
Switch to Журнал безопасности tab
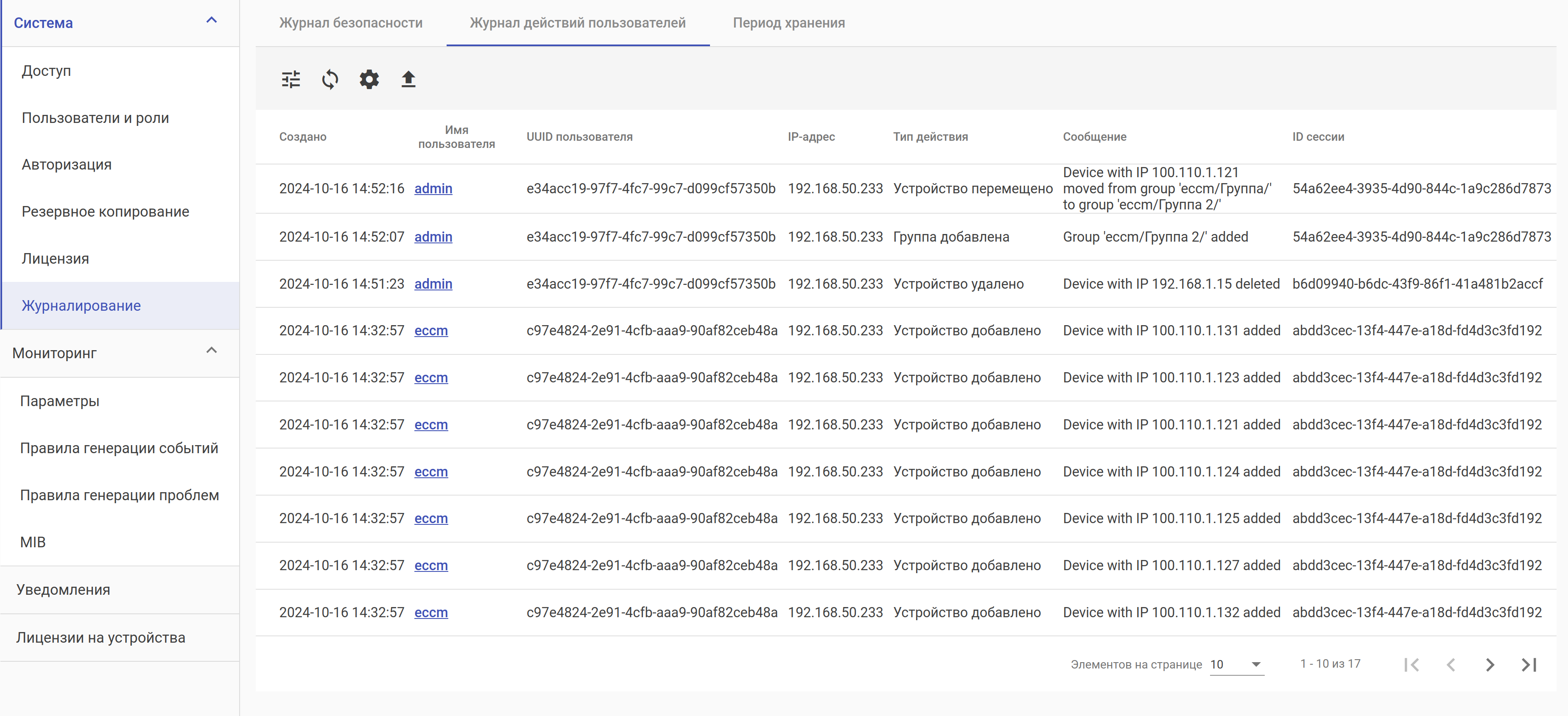[x=351, y=23]
